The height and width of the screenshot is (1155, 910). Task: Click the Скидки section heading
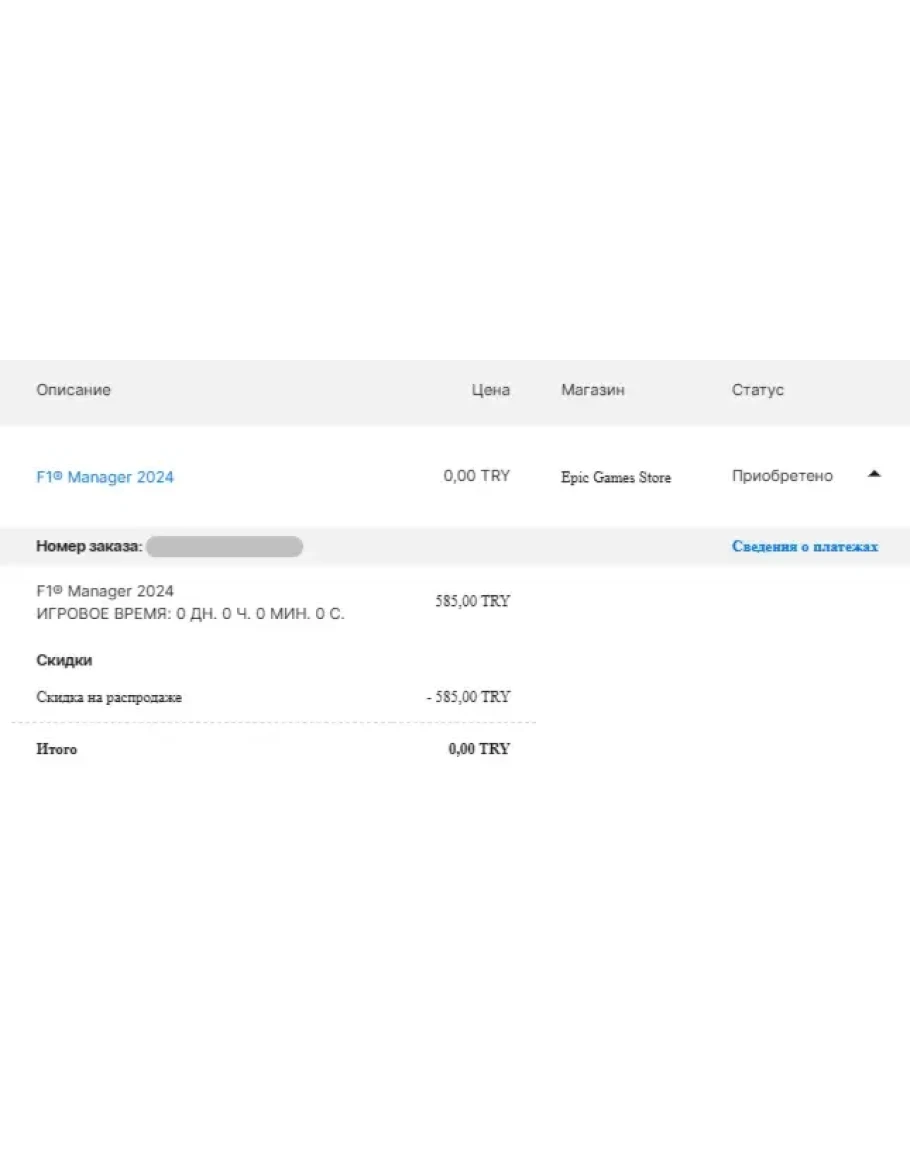tap(64, 660)
